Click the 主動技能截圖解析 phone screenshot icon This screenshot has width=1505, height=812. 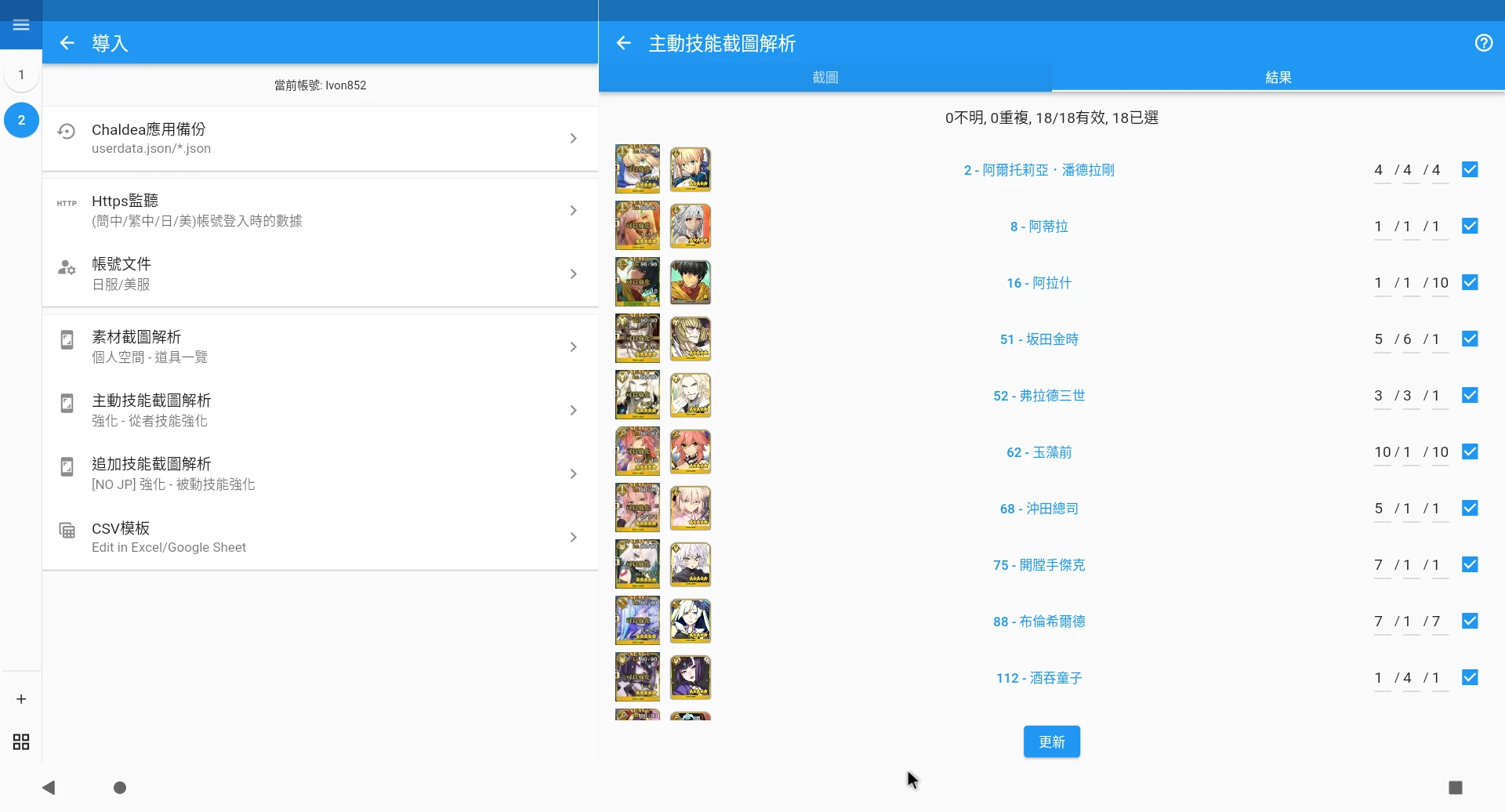(67, 404)
